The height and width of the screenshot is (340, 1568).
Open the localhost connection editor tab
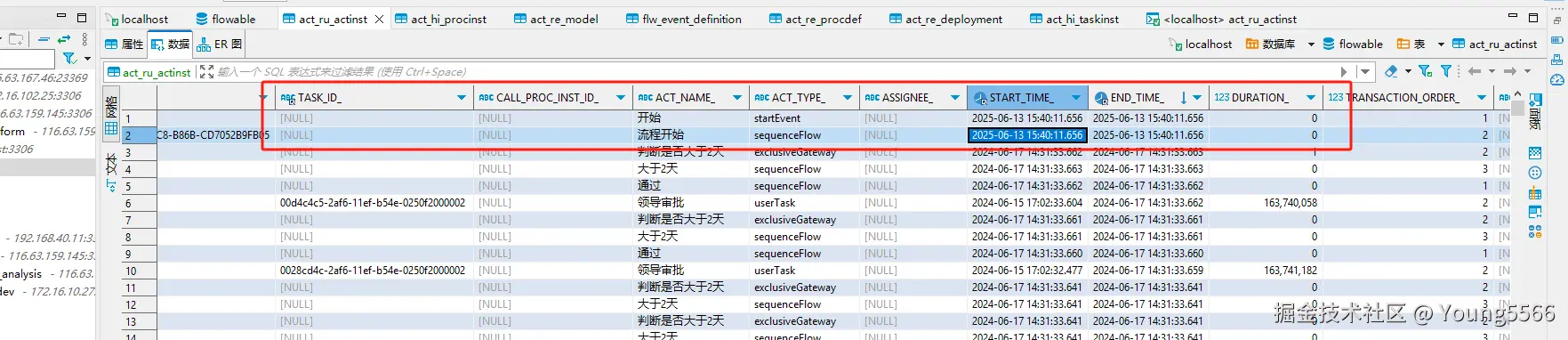click(x=137, y=19)
